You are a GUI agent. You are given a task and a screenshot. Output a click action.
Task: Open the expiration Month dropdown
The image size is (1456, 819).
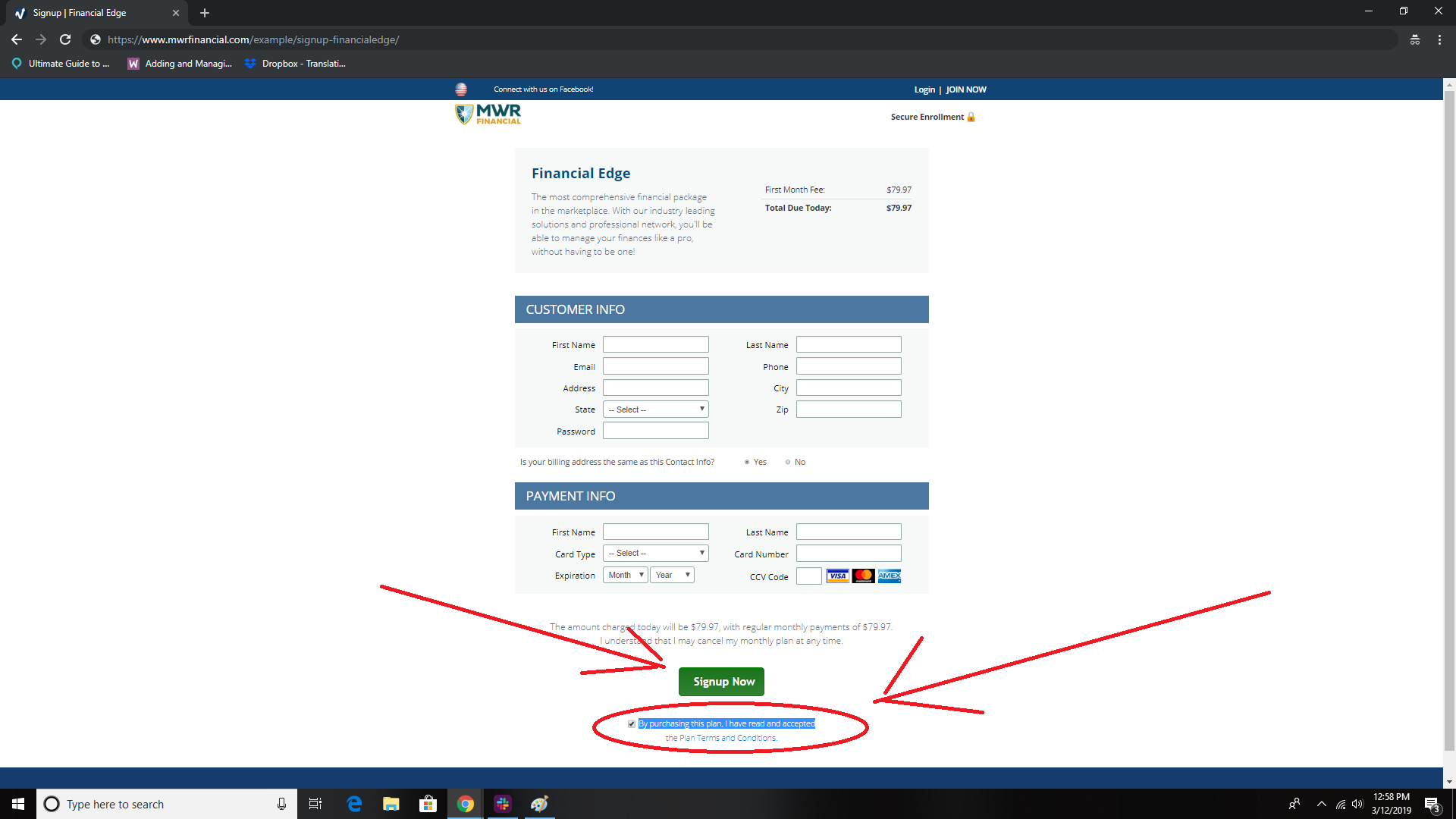625,575
